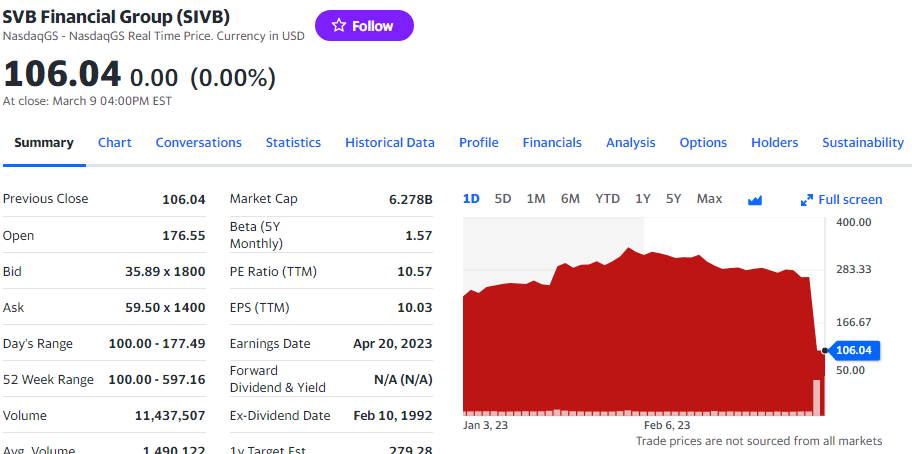Select the 1D chart range
The height and width of the screenshot is (454, 912).
471,199
